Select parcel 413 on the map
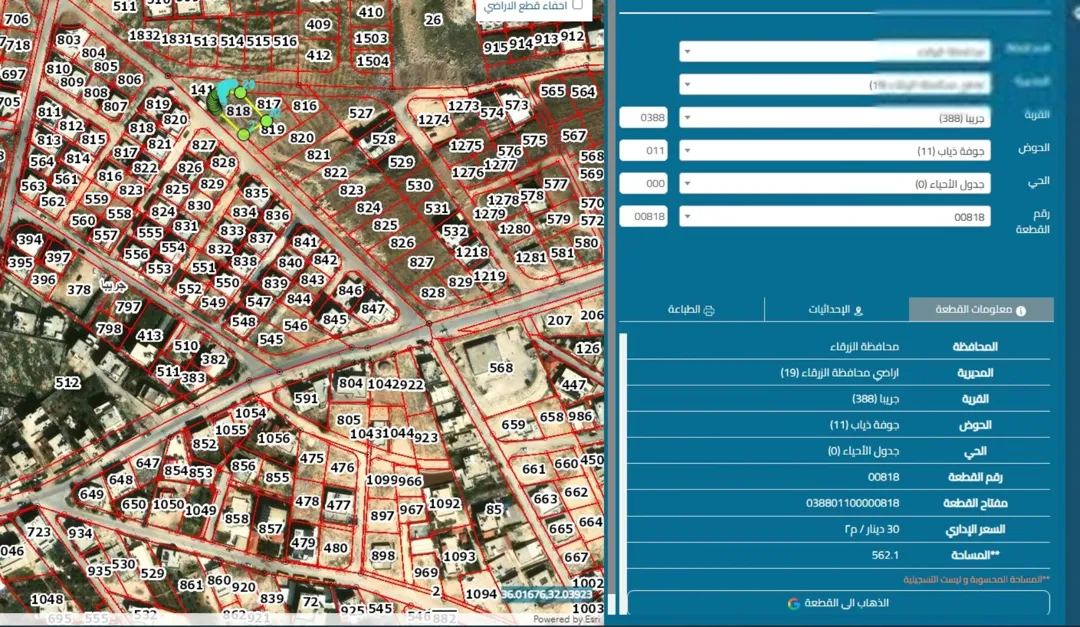Viewport: 1080px width, 627px height. 149,336
